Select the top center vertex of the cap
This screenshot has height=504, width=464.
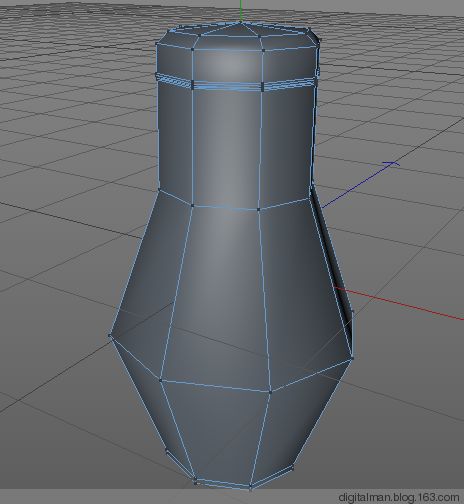[x=241, y=23]
